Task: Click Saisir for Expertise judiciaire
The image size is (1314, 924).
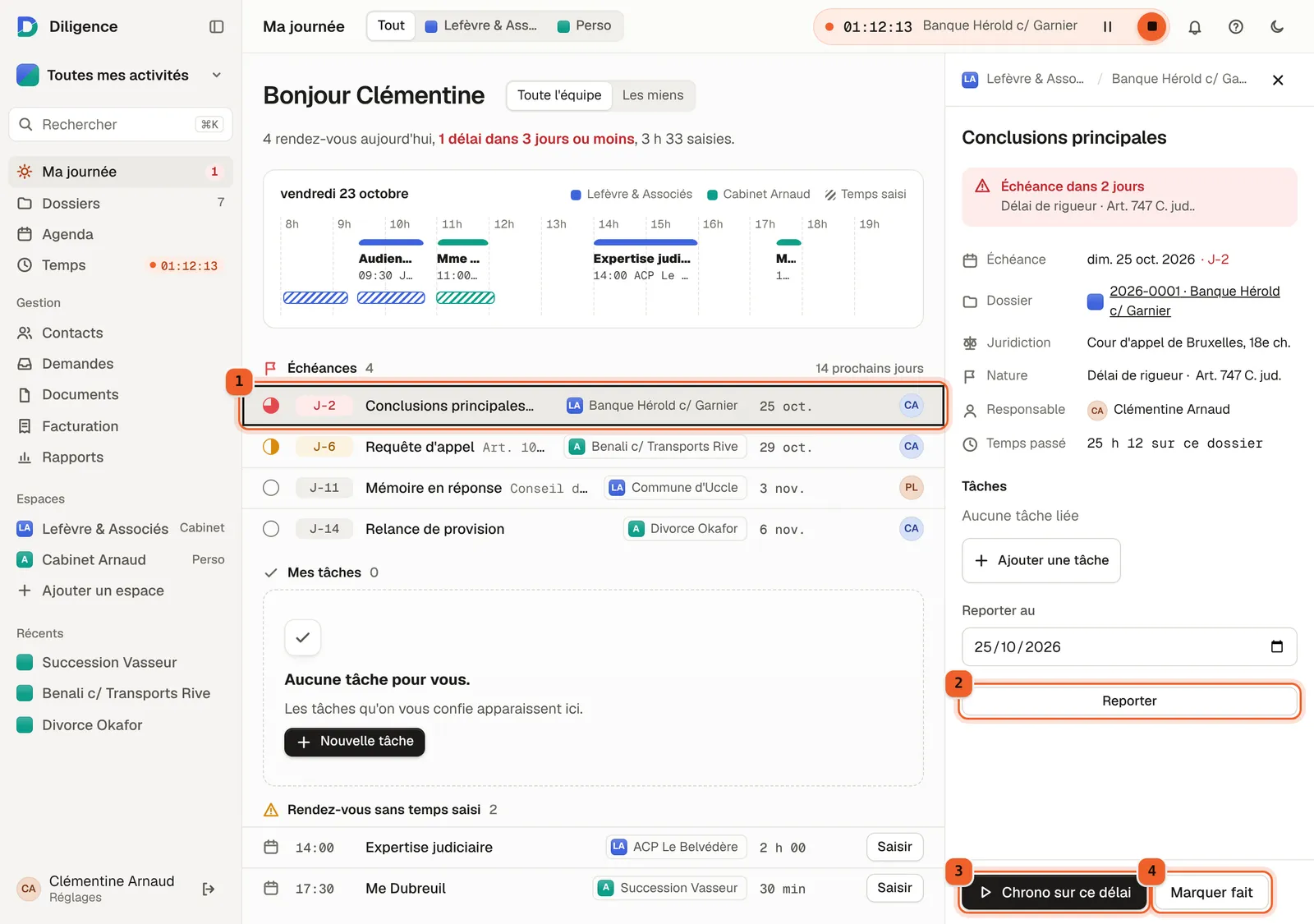Action: pyautogui.click(x=894, y=847)
